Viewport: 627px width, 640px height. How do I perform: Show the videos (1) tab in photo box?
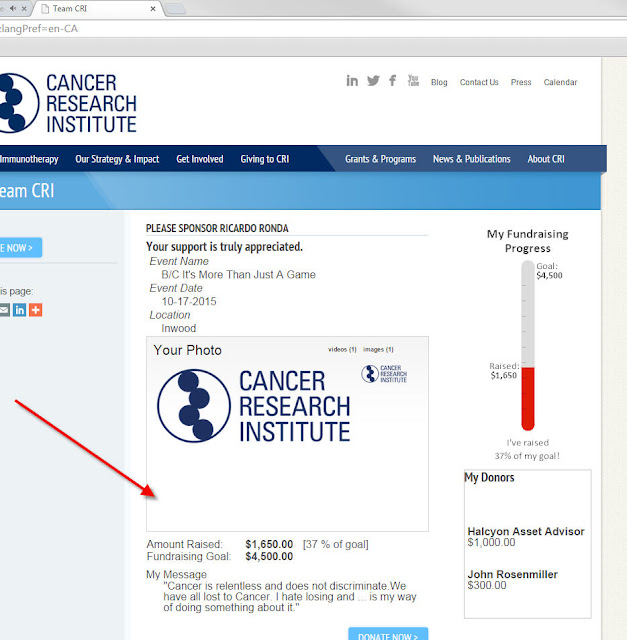342,349
